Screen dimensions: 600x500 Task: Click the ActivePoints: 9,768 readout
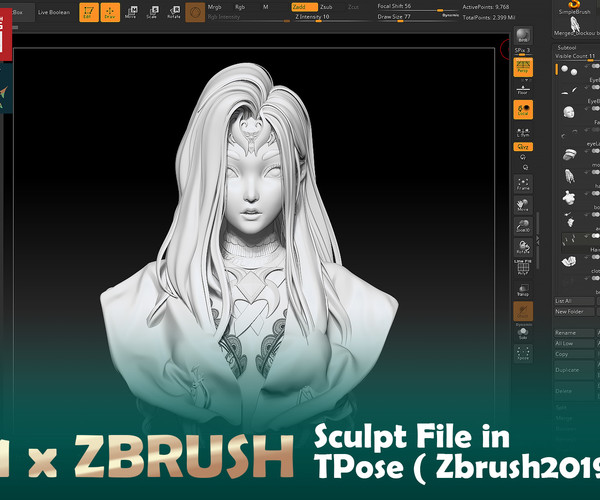(486, 7)
